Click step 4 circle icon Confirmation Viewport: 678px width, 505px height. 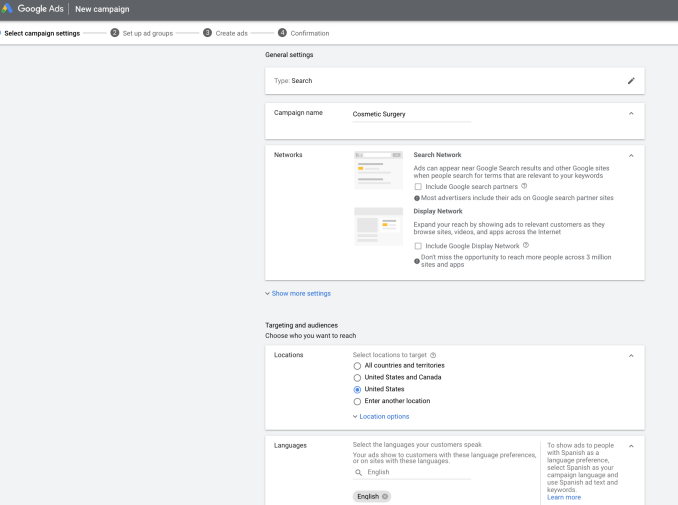click(282, 33)
